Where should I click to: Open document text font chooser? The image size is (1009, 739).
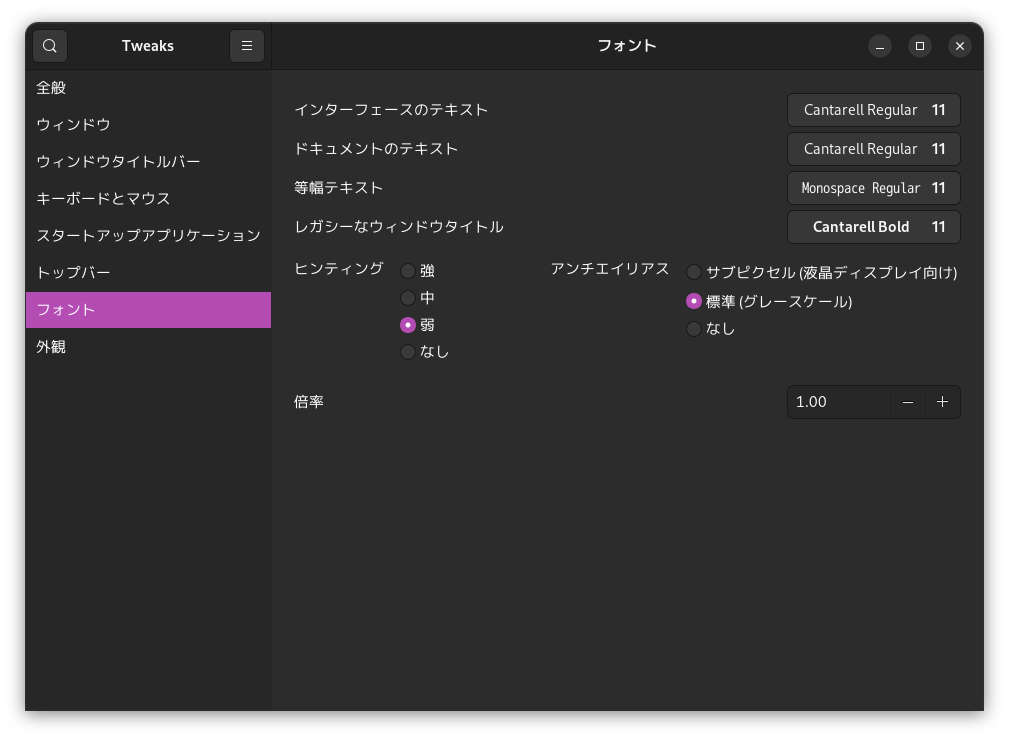(x=873, y=149)
